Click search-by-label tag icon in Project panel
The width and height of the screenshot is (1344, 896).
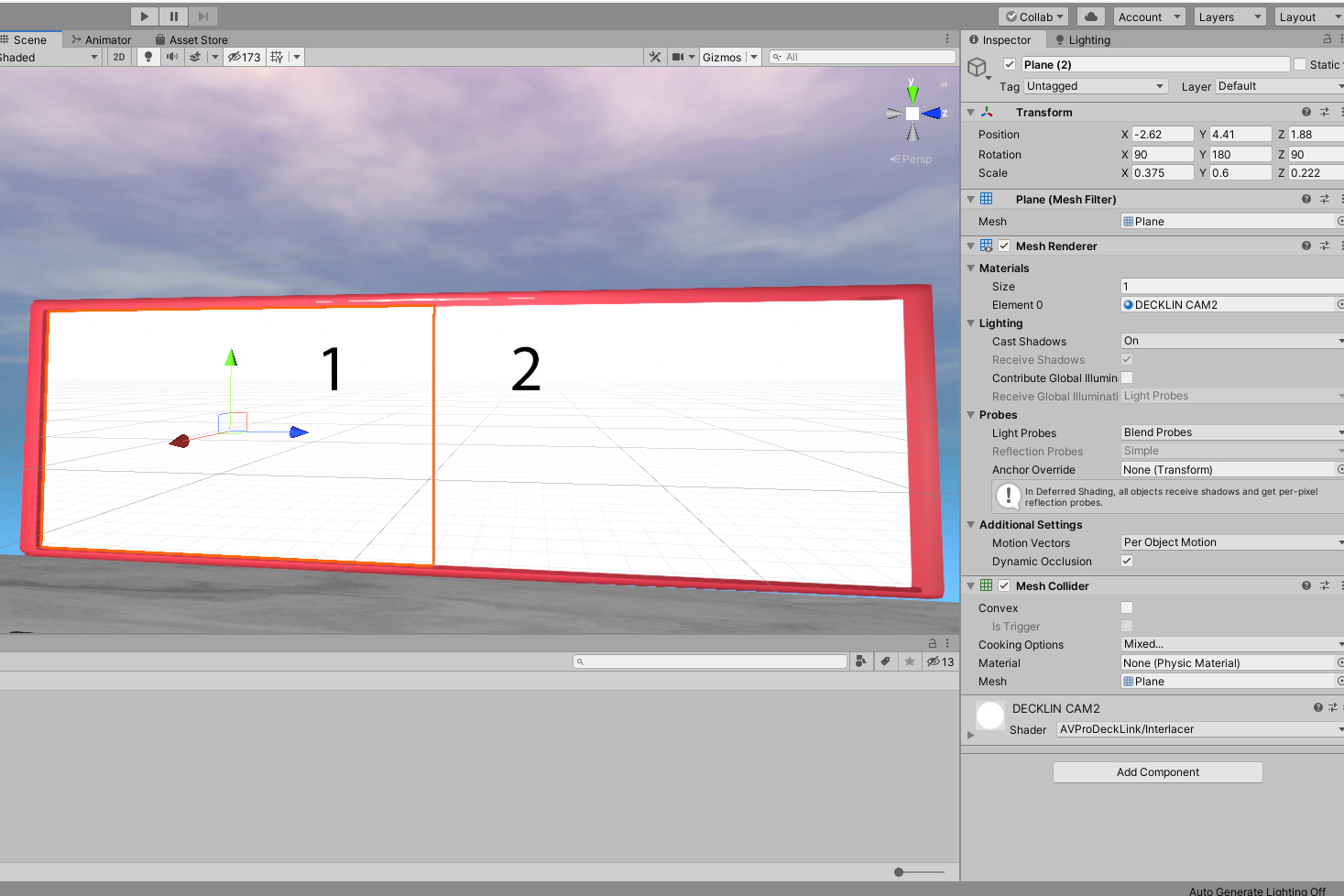coord(885,661)
